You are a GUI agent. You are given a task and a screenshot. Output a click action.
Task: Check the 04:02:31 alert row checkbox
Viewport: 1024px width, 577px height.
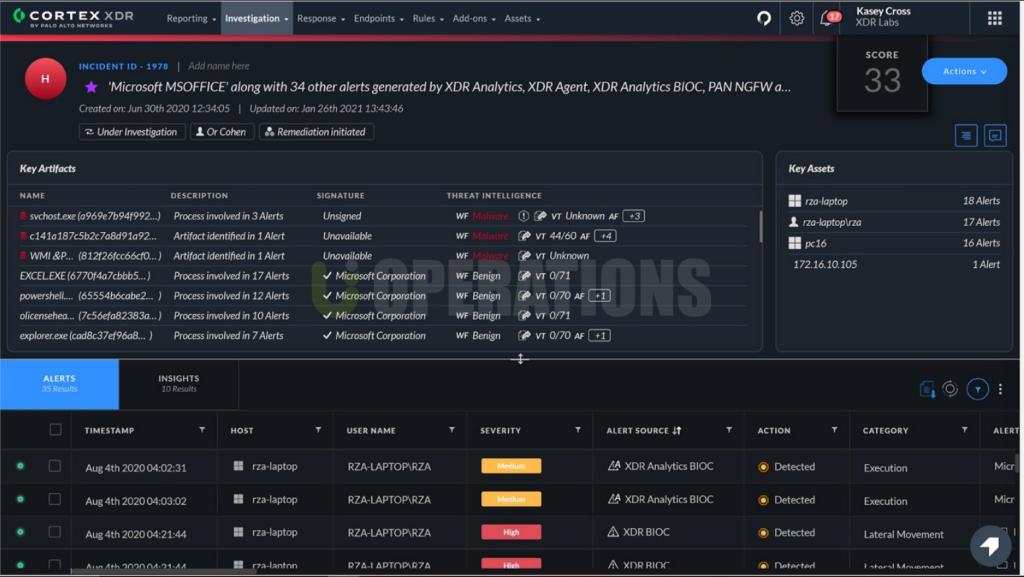pos(55,466)
